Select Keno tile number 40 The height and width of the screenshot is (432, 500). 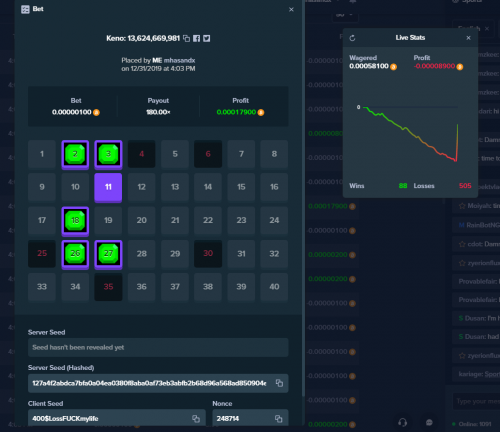click(274, 287)
